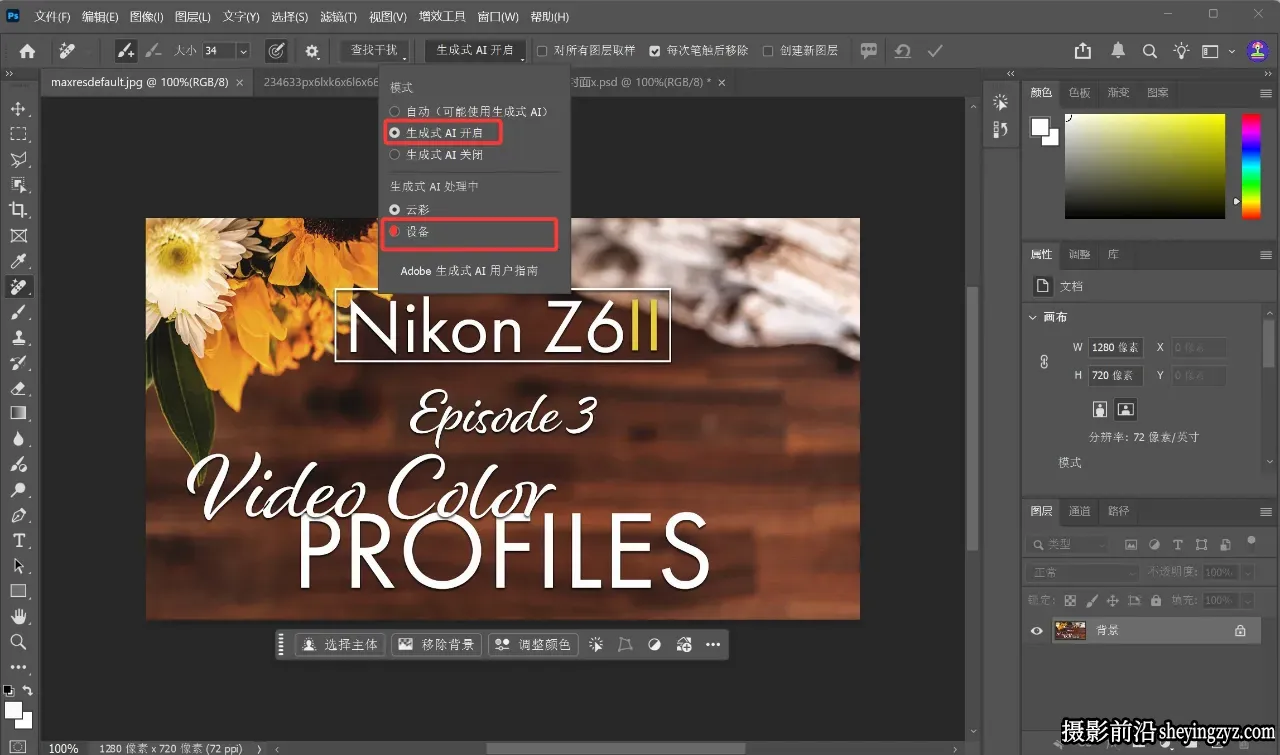Screen dimensions: 1280x755
Task: Select the Eraser tool
Action: coord(18,389)
